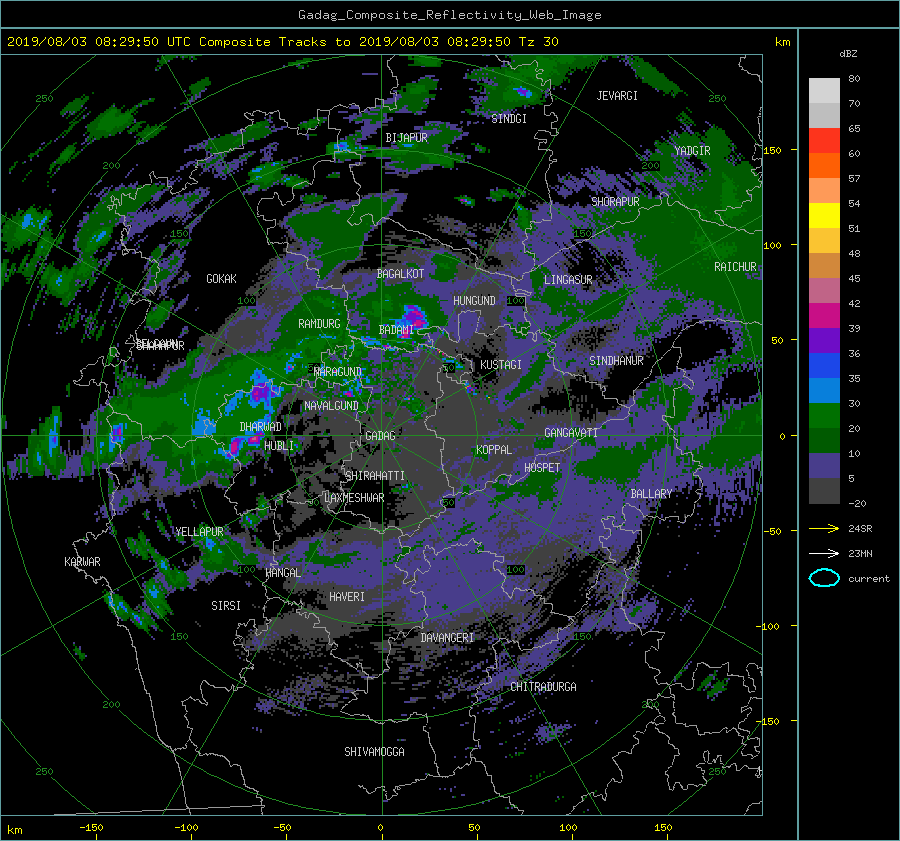Click the JEVARGI city label
This screenshot has width=900, height=841.
(617, 96)
